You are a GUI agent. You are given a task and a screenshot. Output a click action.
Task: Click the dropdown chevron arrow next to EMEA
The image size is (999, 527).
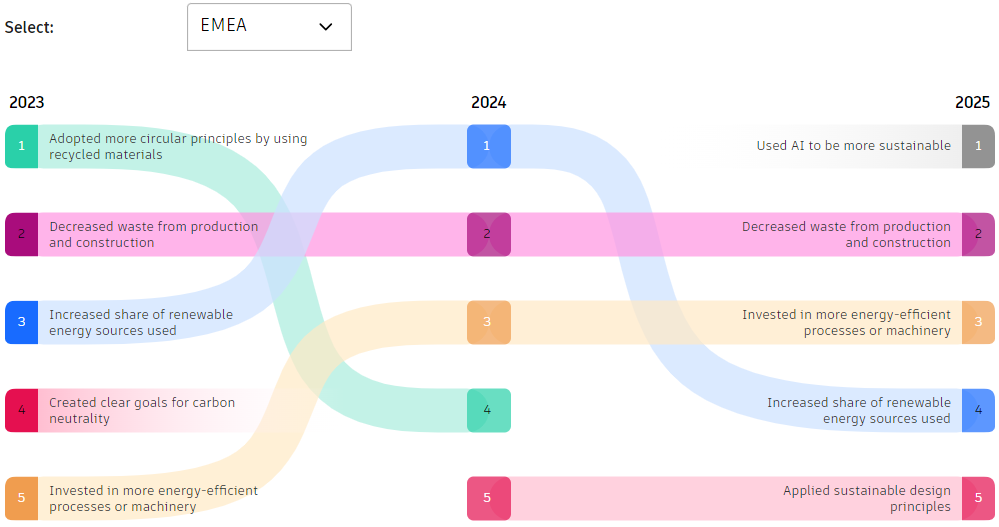325,27
